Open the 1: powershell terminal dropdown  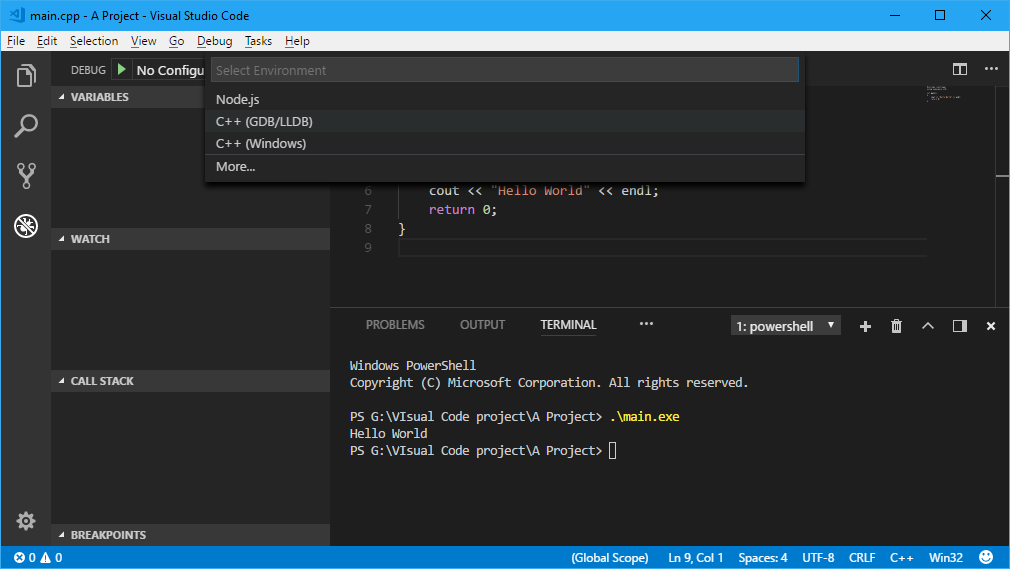785,326
